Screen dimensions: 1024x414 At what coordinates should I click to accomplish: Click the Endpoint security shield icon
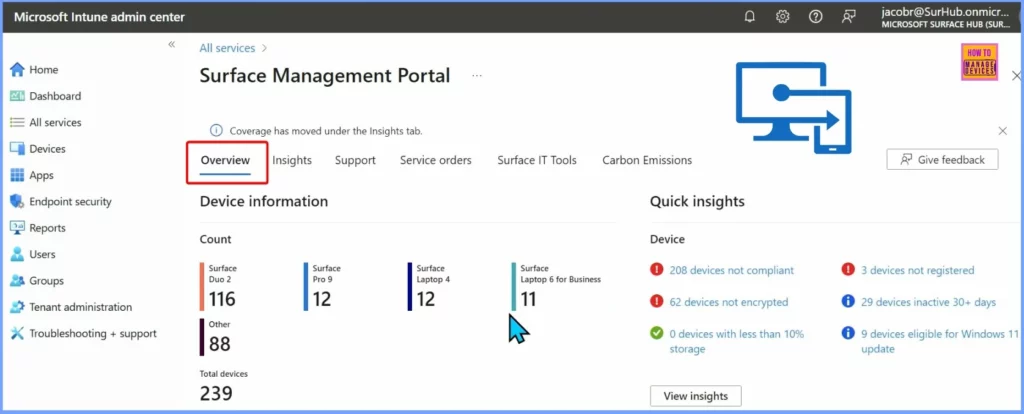pyautogui.click(x=17, y=202)
